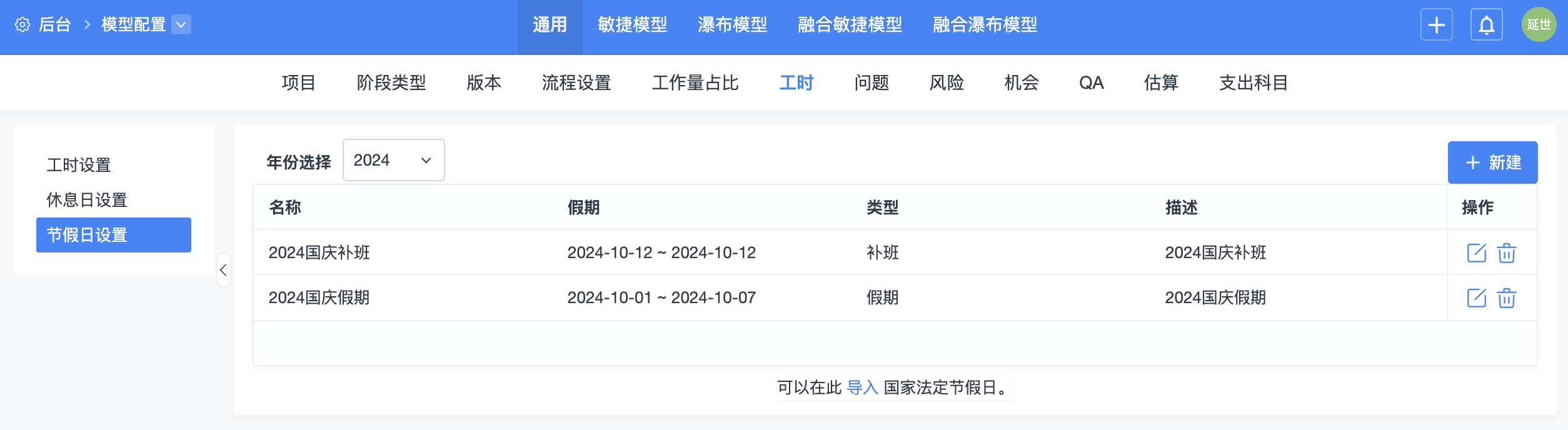Navigate to 后台 in the breadcrumb
The image size is (1568, 430).
[55, 25]
